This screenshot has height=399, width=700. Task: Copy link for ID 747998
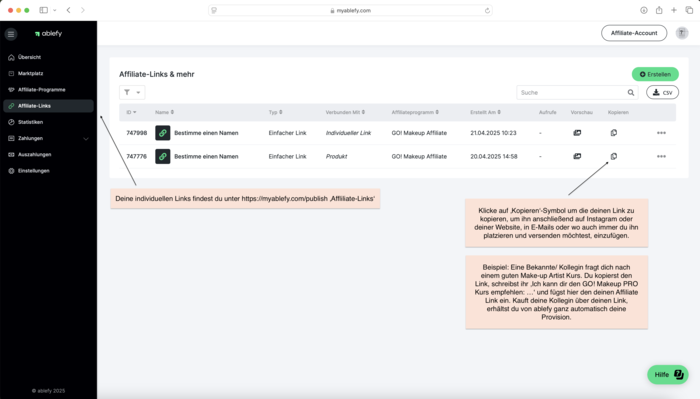[614, 133]
